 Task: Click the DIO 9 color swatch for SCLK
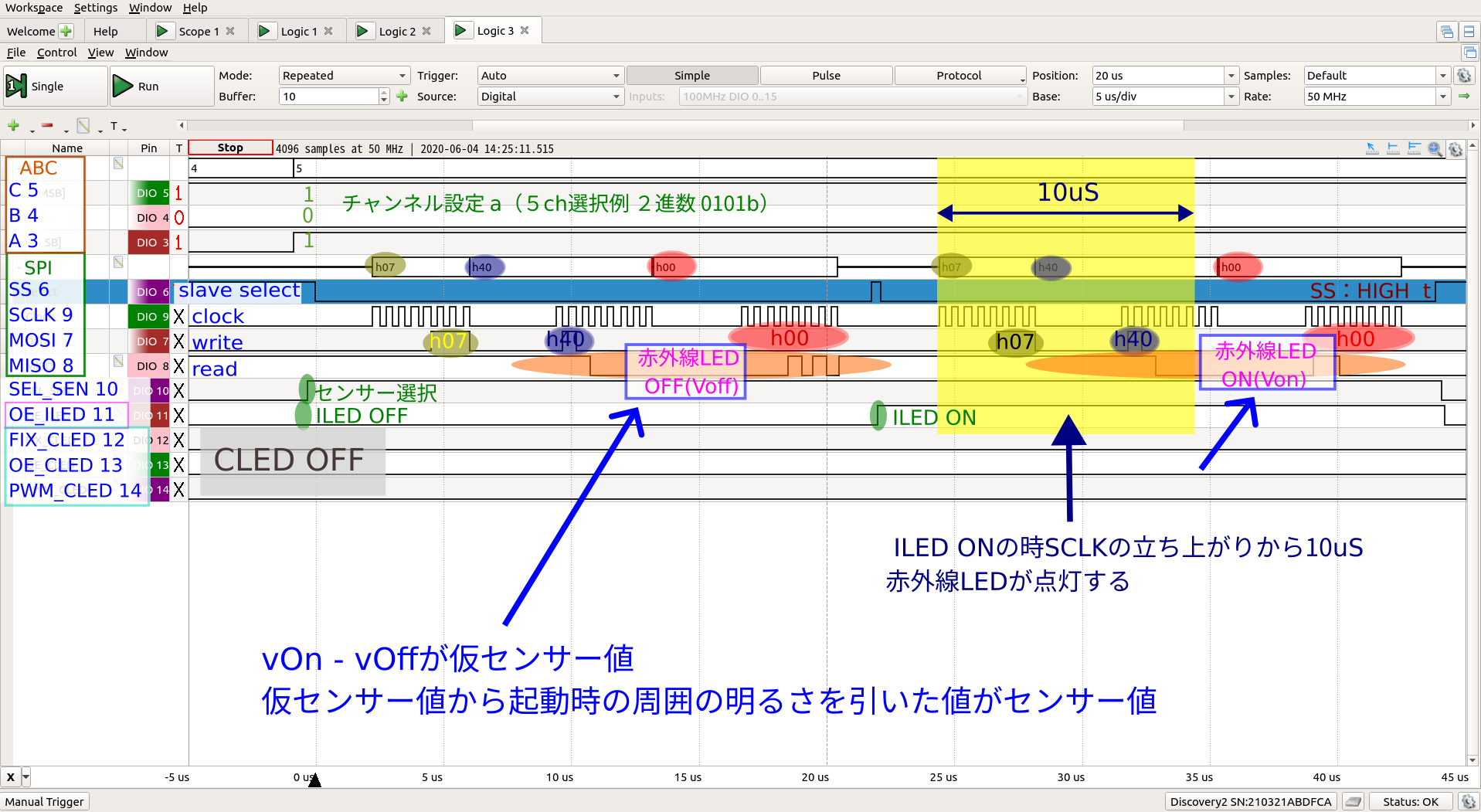148,317
